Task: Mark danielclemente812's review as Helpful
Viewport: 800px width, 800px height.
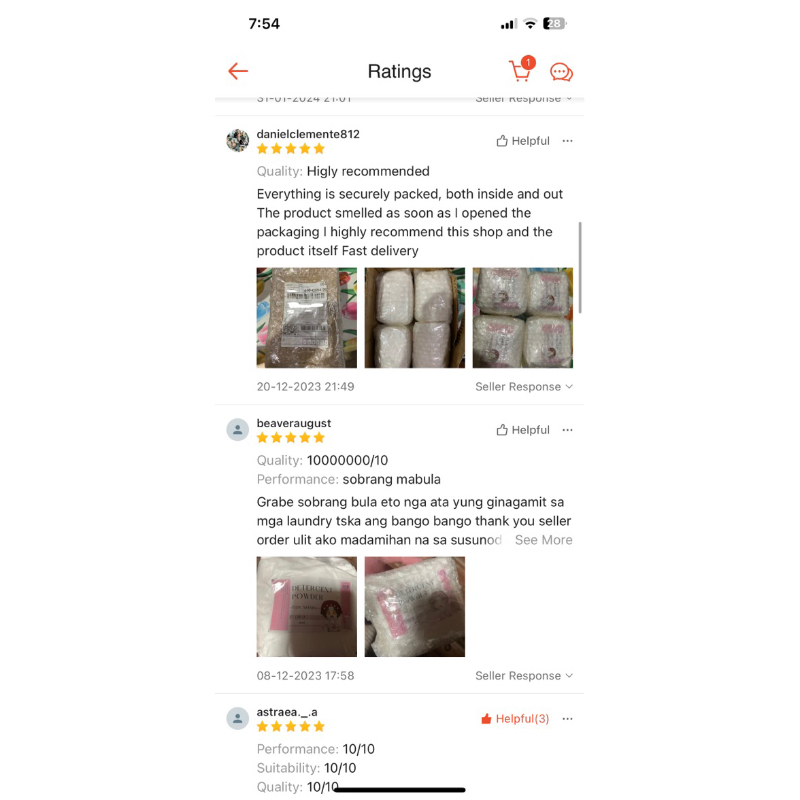Action: tap(523, 141)
